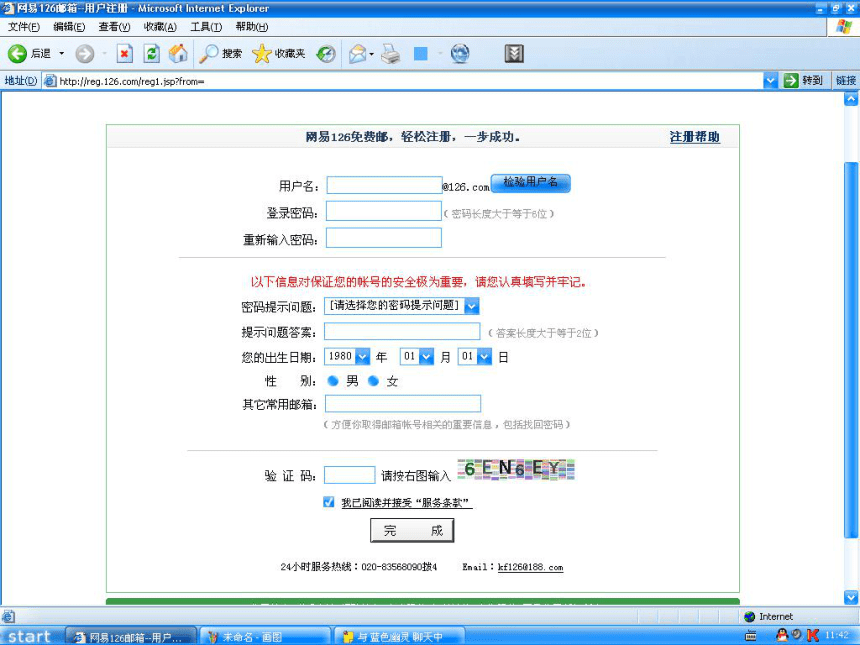The width and height of the screenshot is (860, 645).
Task: Click the vertical scrollbar thumb
Action: [x=851, y=349]
